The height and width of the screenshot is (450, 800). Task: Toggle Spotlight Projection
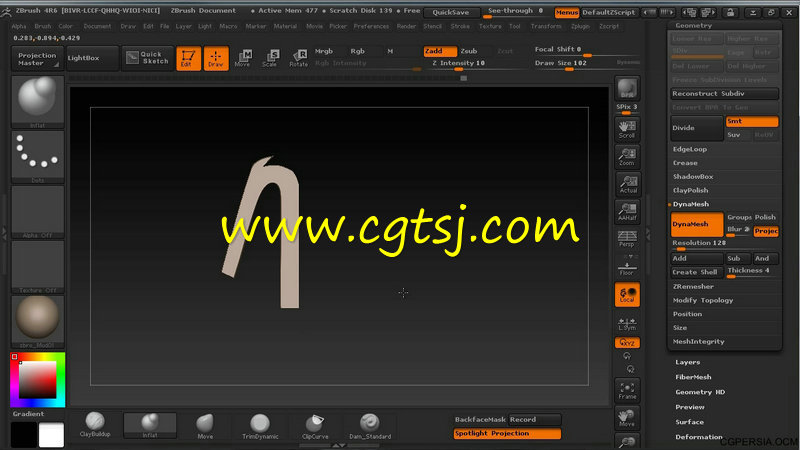pyautogui.click(x=507, y=434)
